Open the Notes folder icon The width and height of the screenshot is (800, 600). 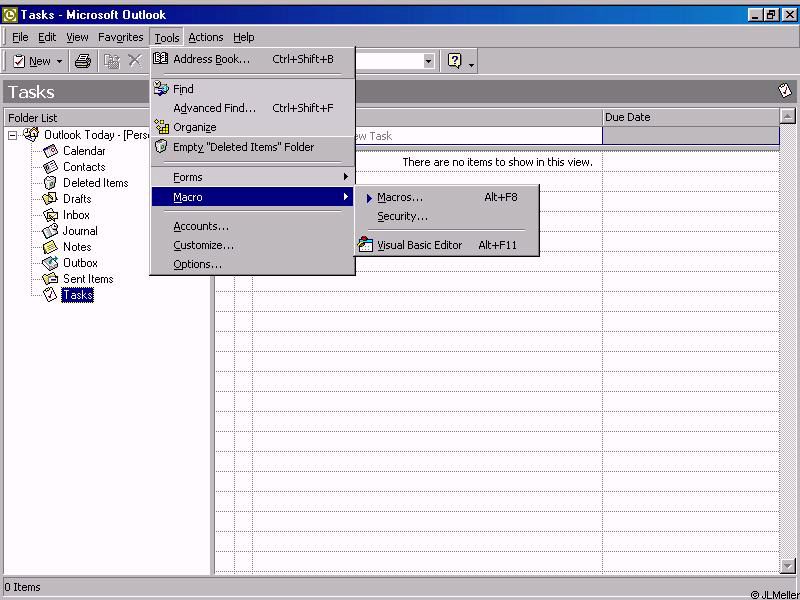(50, 247)
